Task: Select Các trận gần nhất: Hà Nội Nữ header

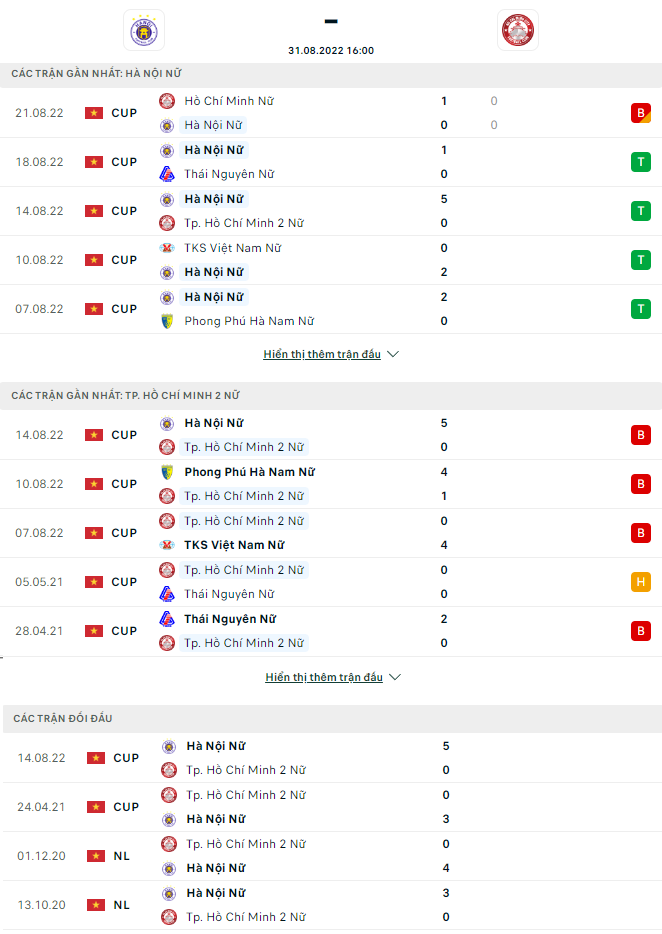Action: pos(96,74)
